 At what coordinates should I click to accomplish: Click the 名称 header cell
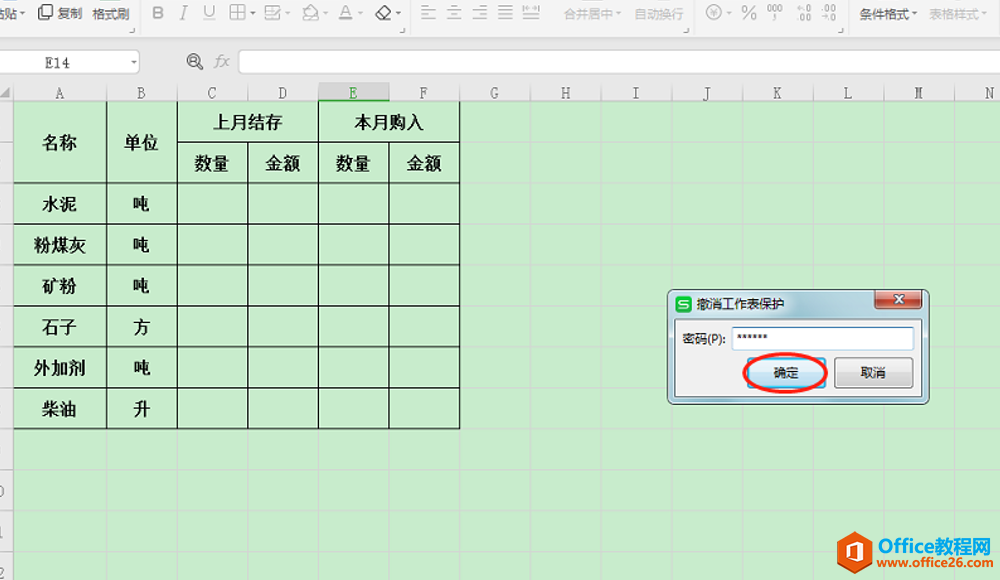60,142
